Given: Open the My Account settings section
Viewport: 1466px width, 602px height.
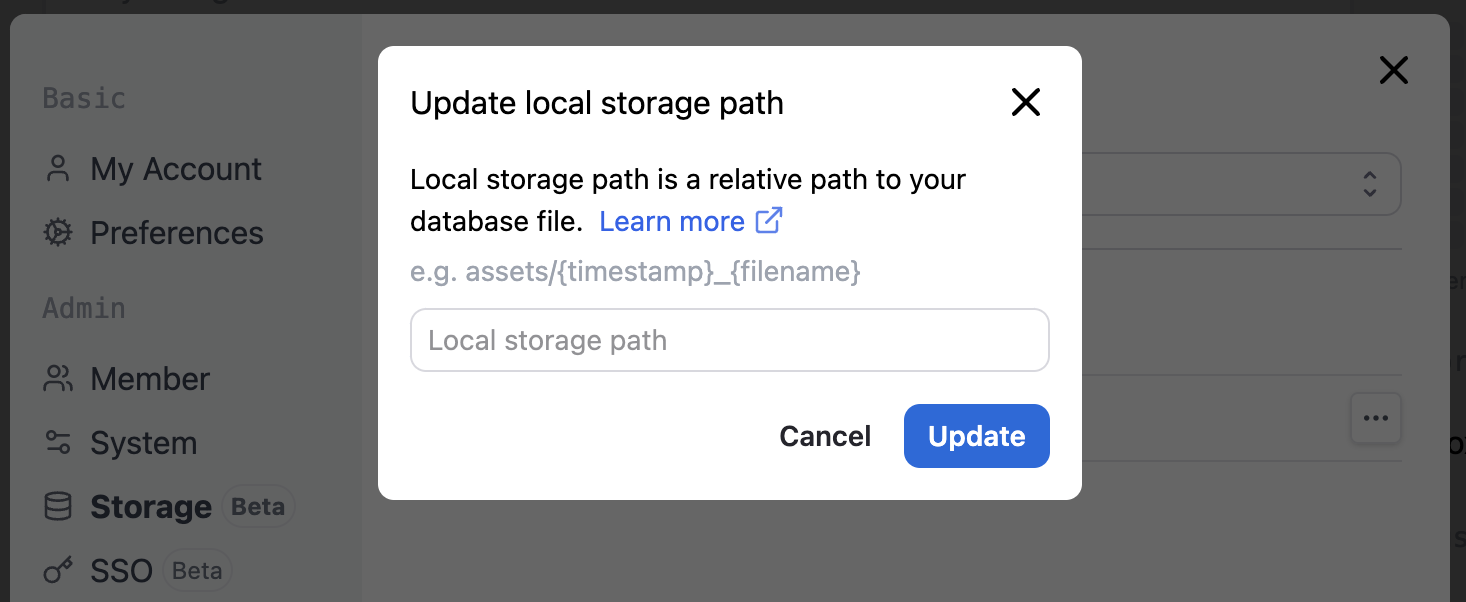Looking at the screenshot, I should point(176,169).
